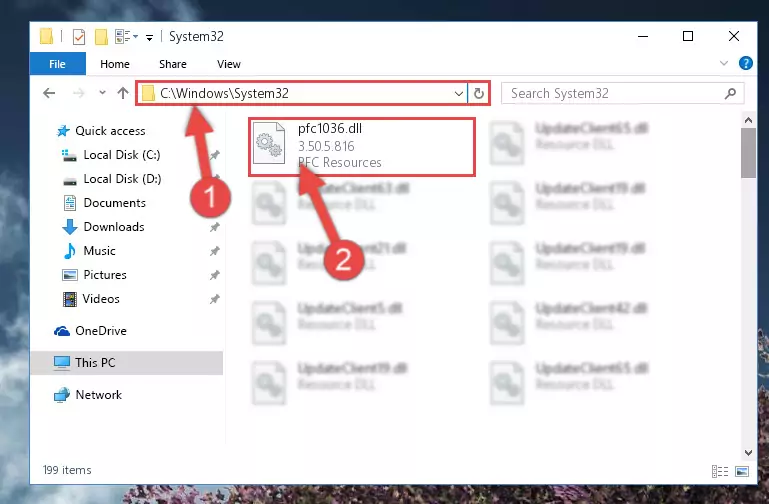Click the vertical scrollbar thumb
Screen dimensions: 769x504
[748, 153]
